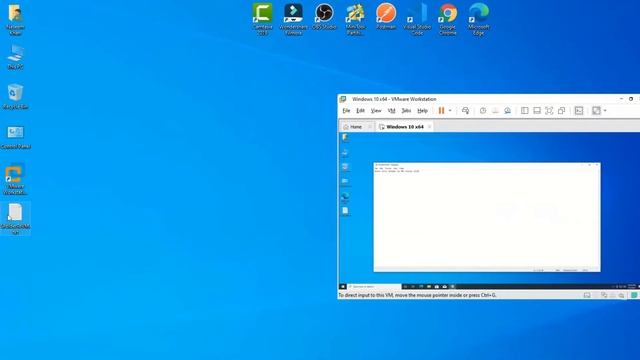Select the VMware Workstation desktop shortcut

coord(16,179)
